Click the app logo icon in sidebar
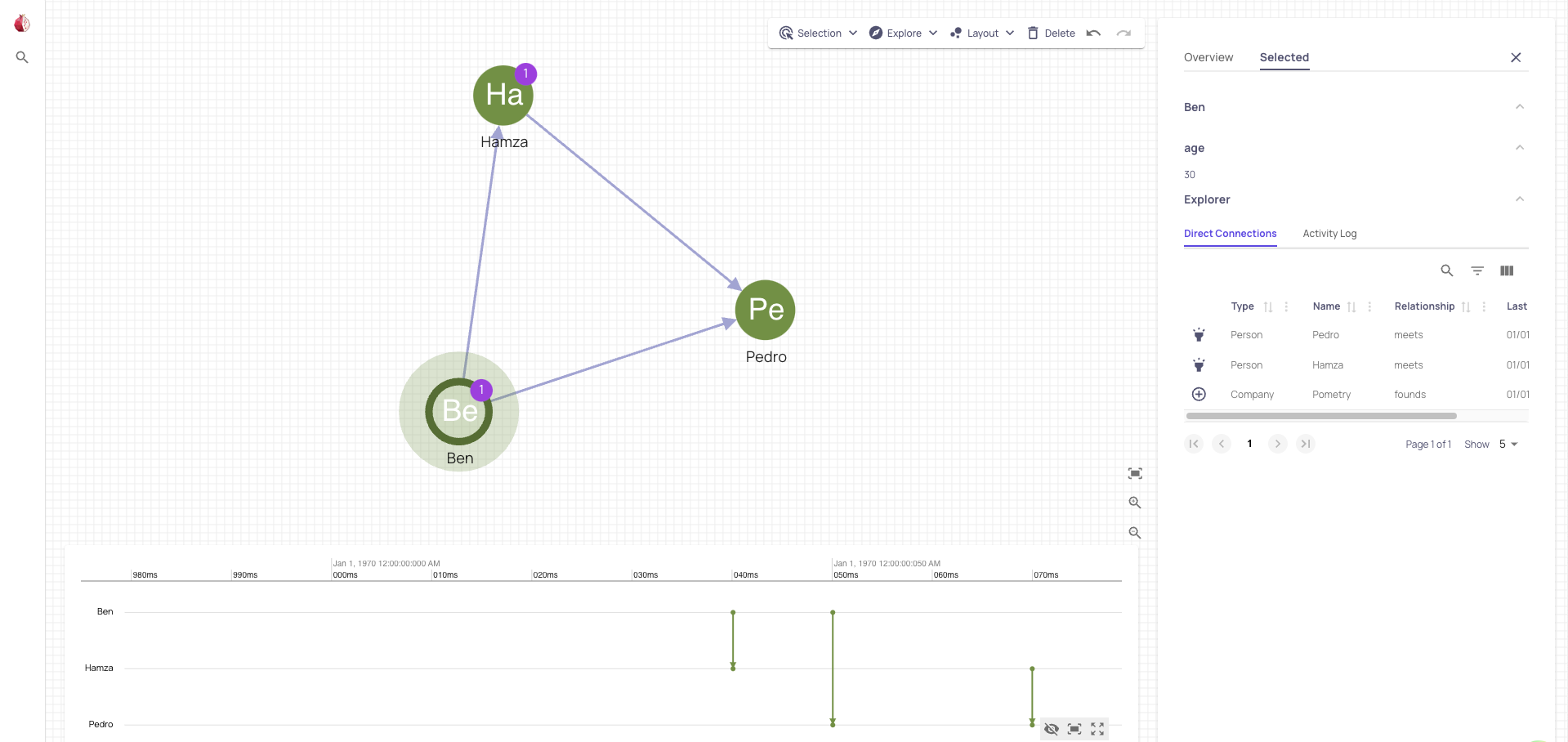This screenshot has height=742, width=1568. pyautogui.click(x=22, y=24)
